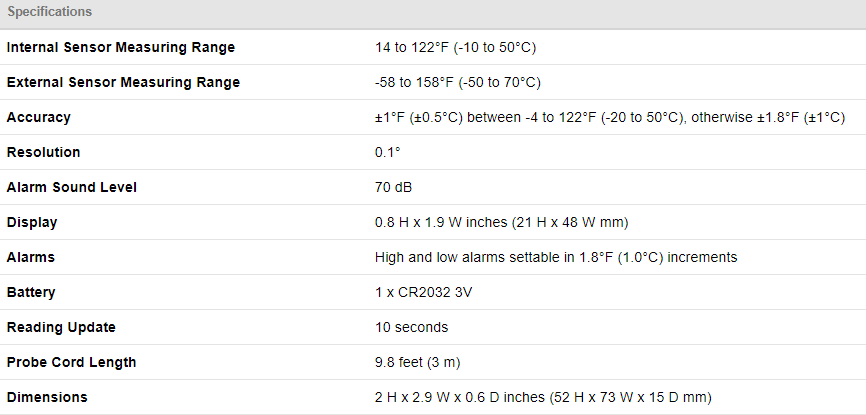The width and height of the screenshot is (866, 415).
Task: Select the Alarm Sound Level label
Action: pyautogui.click(x=72, y=187)
